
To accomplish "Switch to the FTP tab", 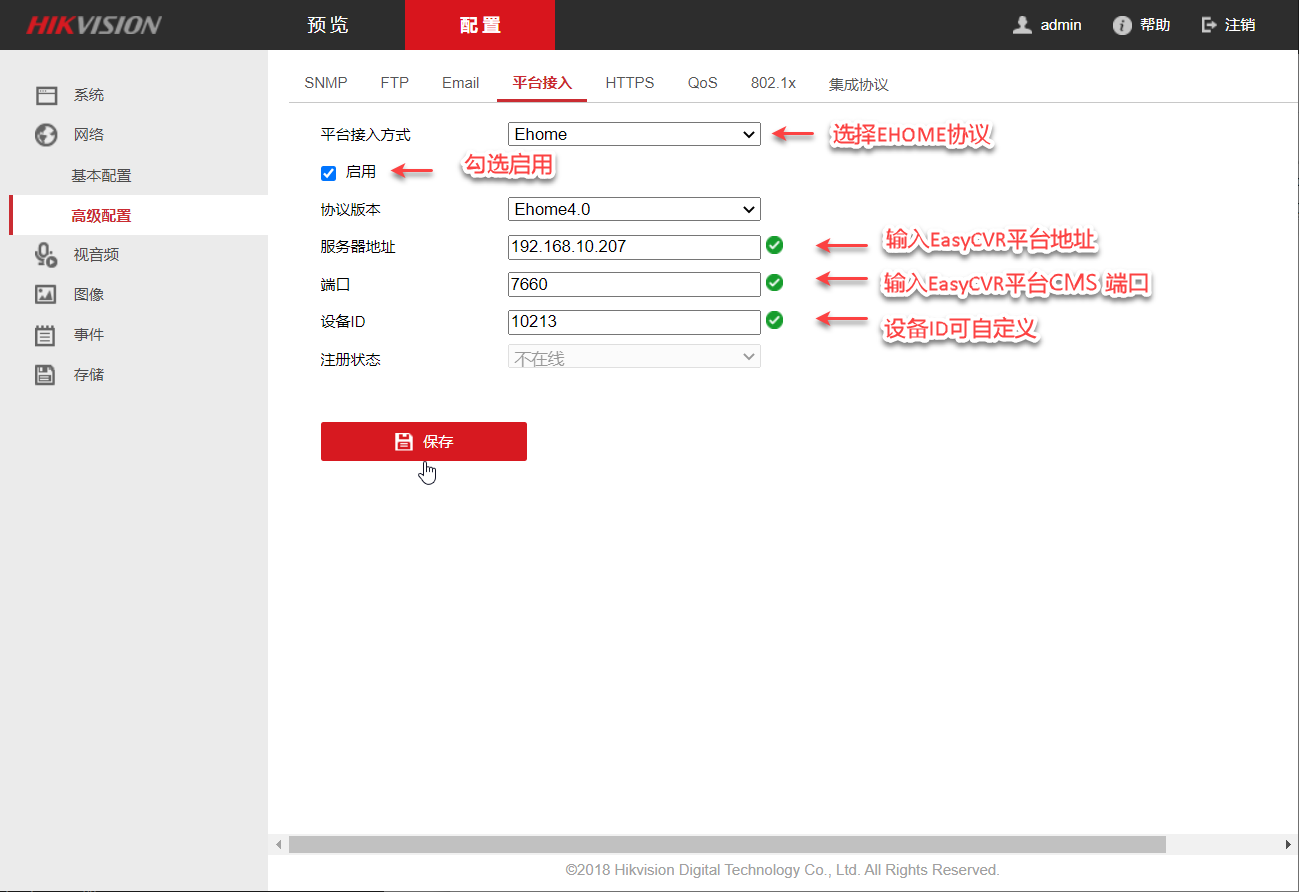I will [395, 83].
